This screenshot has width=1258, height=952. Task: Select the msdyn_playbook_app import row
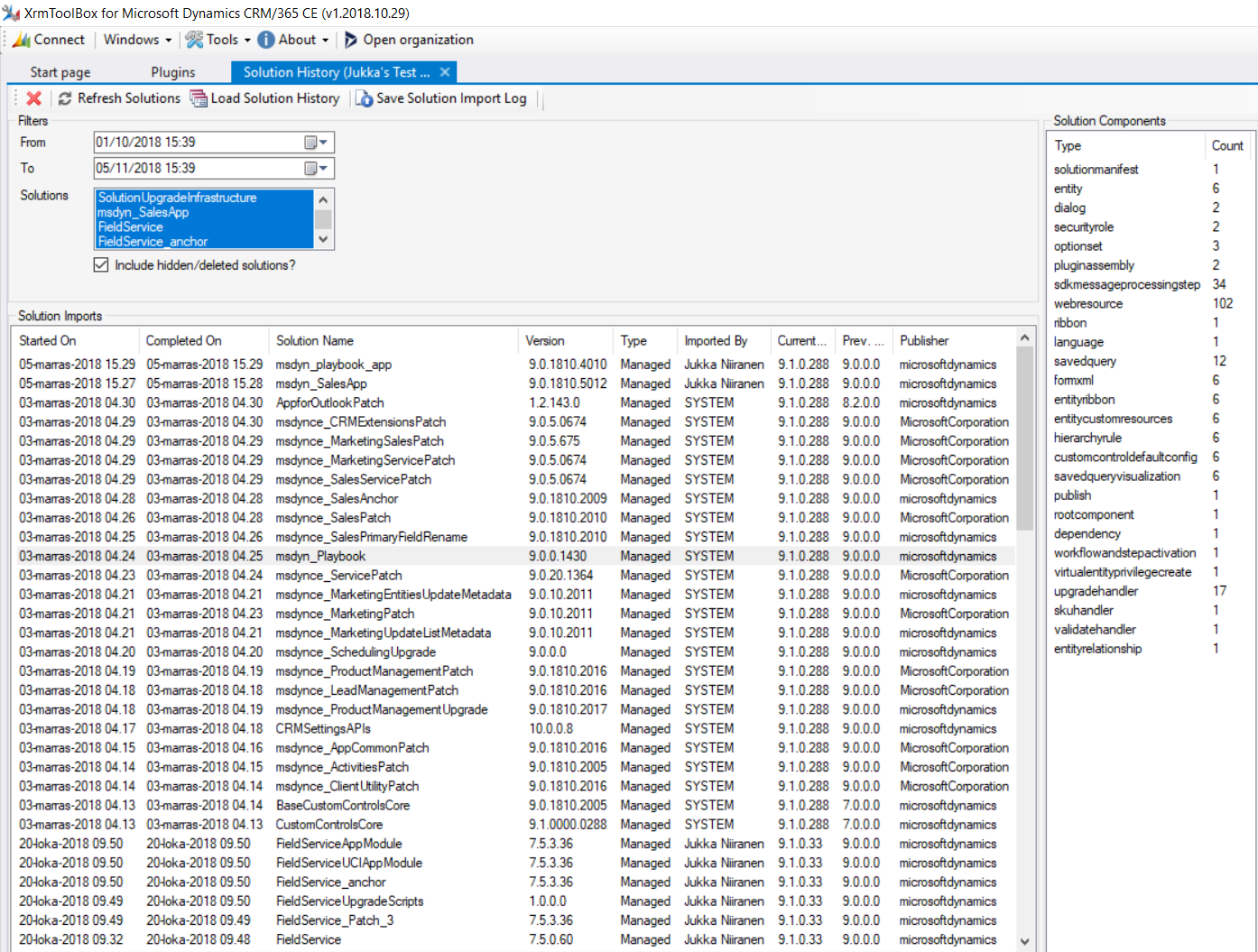513,365
